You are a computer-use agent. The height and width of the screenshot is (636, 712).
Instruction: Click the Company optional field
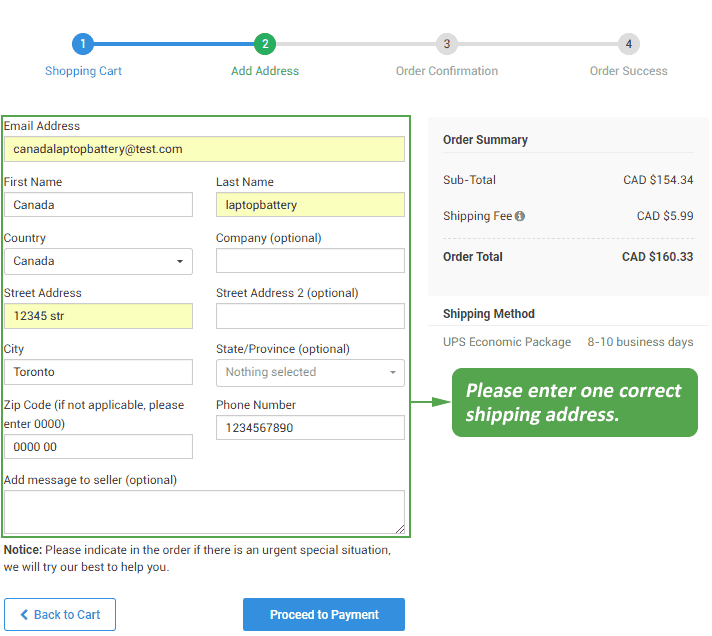point(310,261)
